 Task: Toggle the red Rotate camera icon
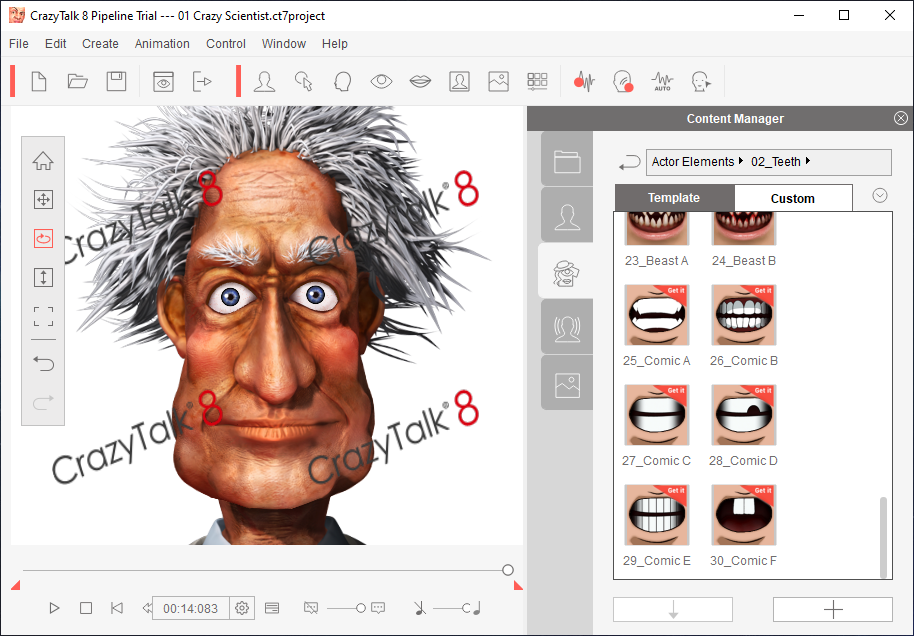pos(43,238)
